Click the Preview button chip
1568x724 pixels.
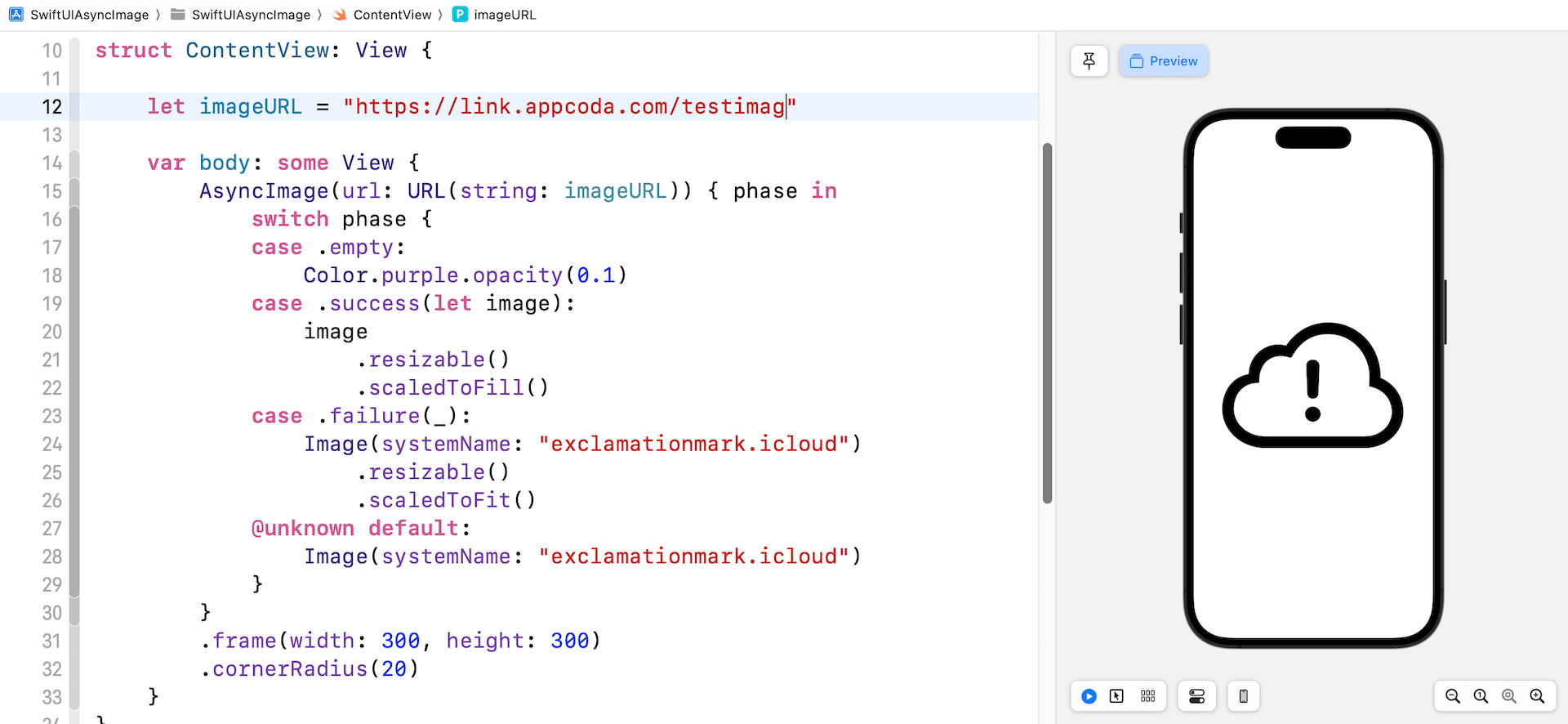(1163, 61)
